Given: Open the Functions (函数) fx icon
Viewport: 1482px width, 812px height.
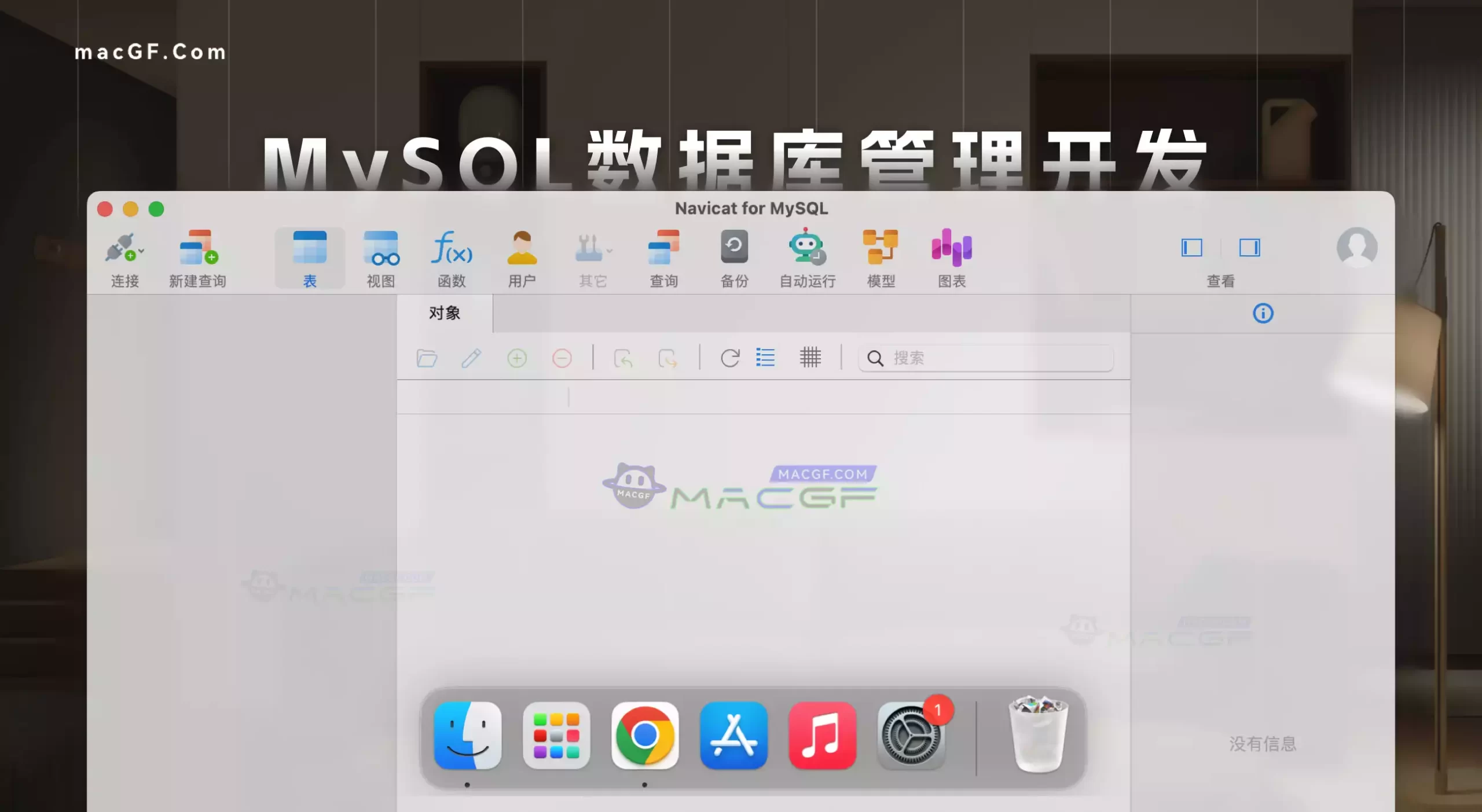Looking at the screenshot, I should coord(452,249).
